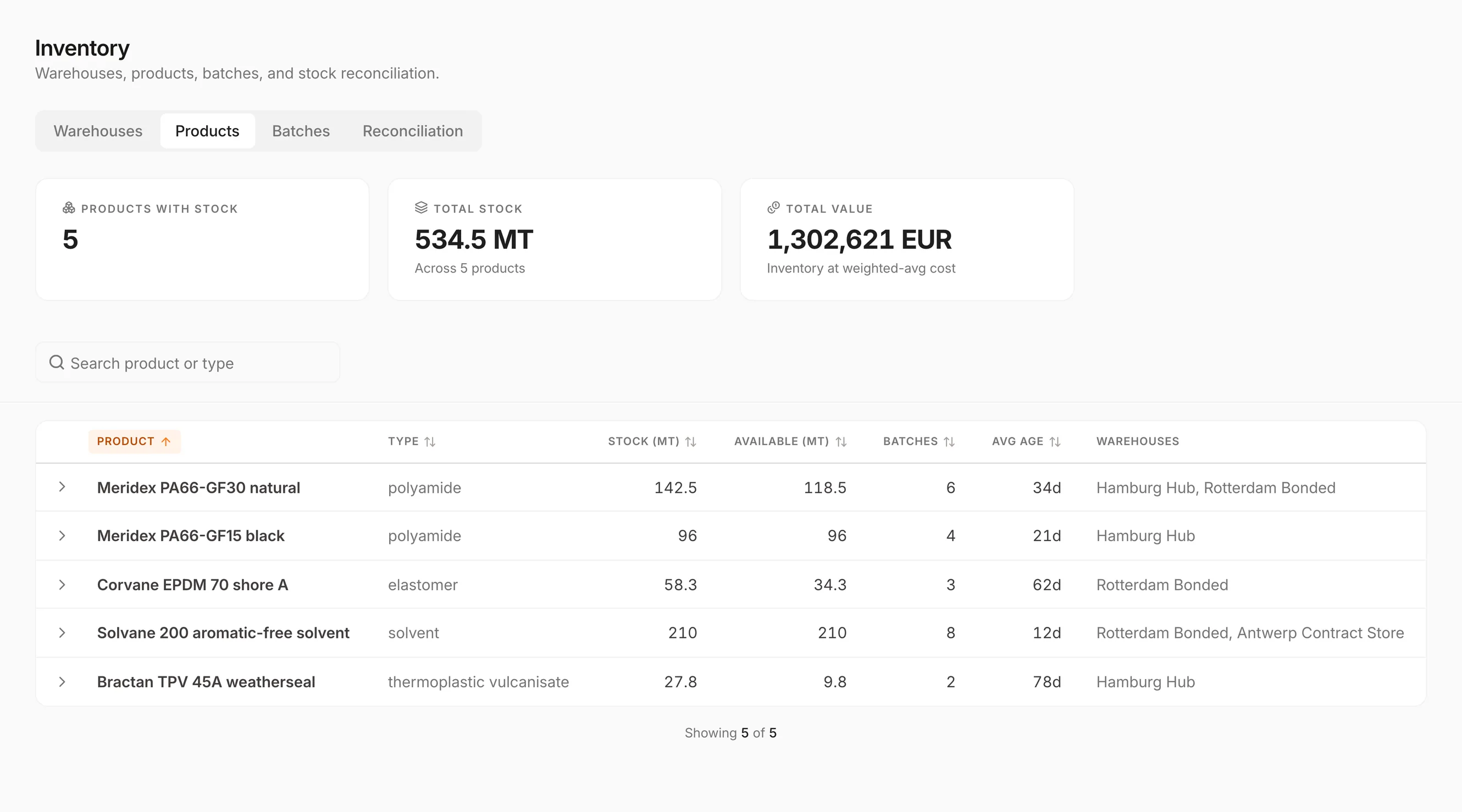
Task: Click the elastomer type cell
Action: tap(423, 585)
